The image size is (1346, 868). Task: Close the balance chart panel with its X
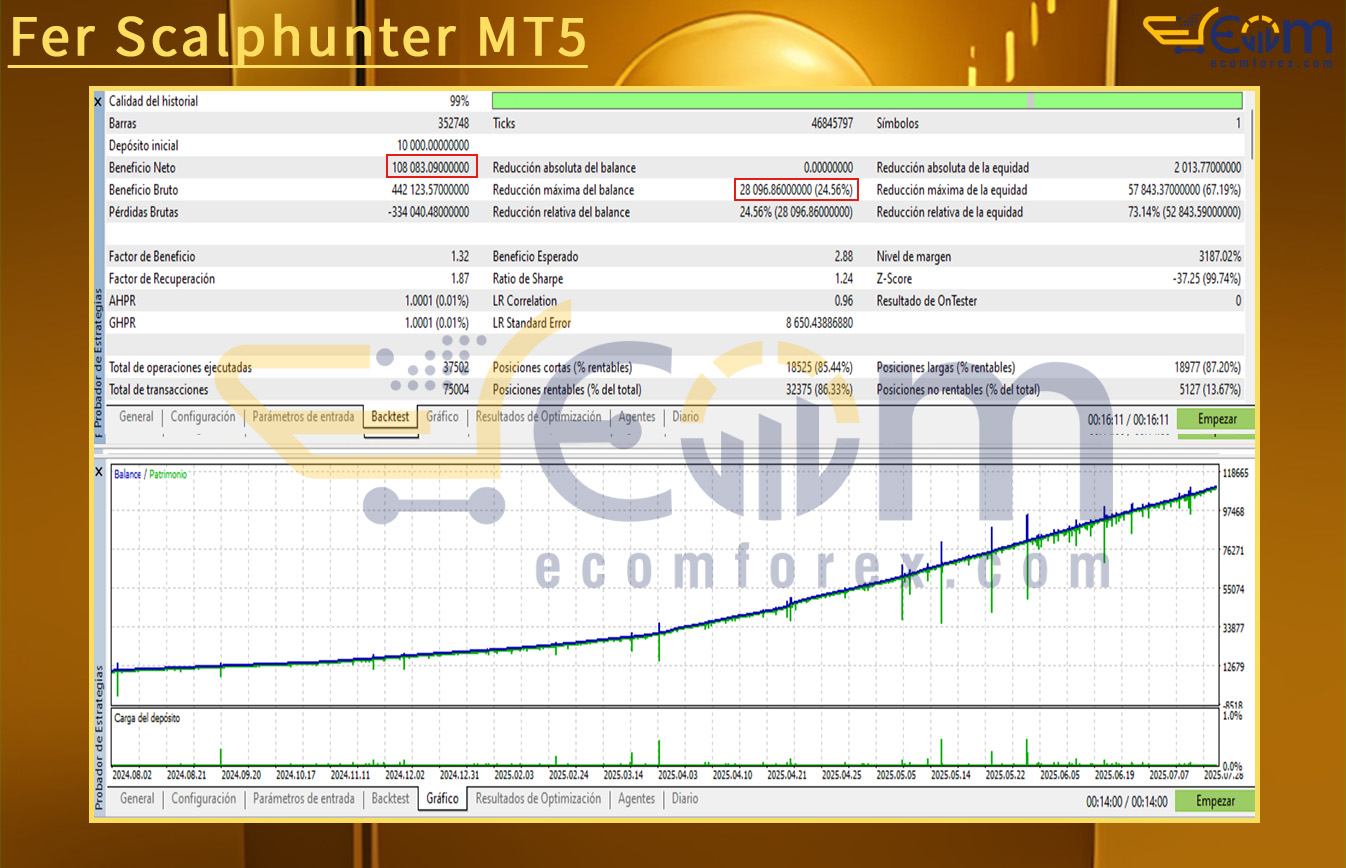coord(98,471)
